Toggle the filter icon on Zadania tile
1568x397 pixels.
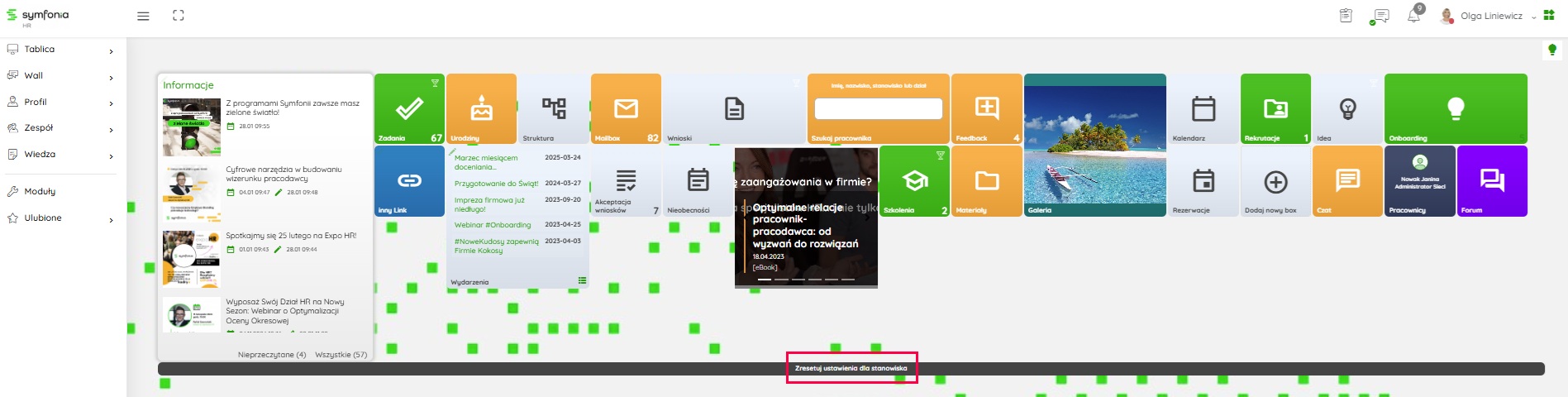pos(435,83)
